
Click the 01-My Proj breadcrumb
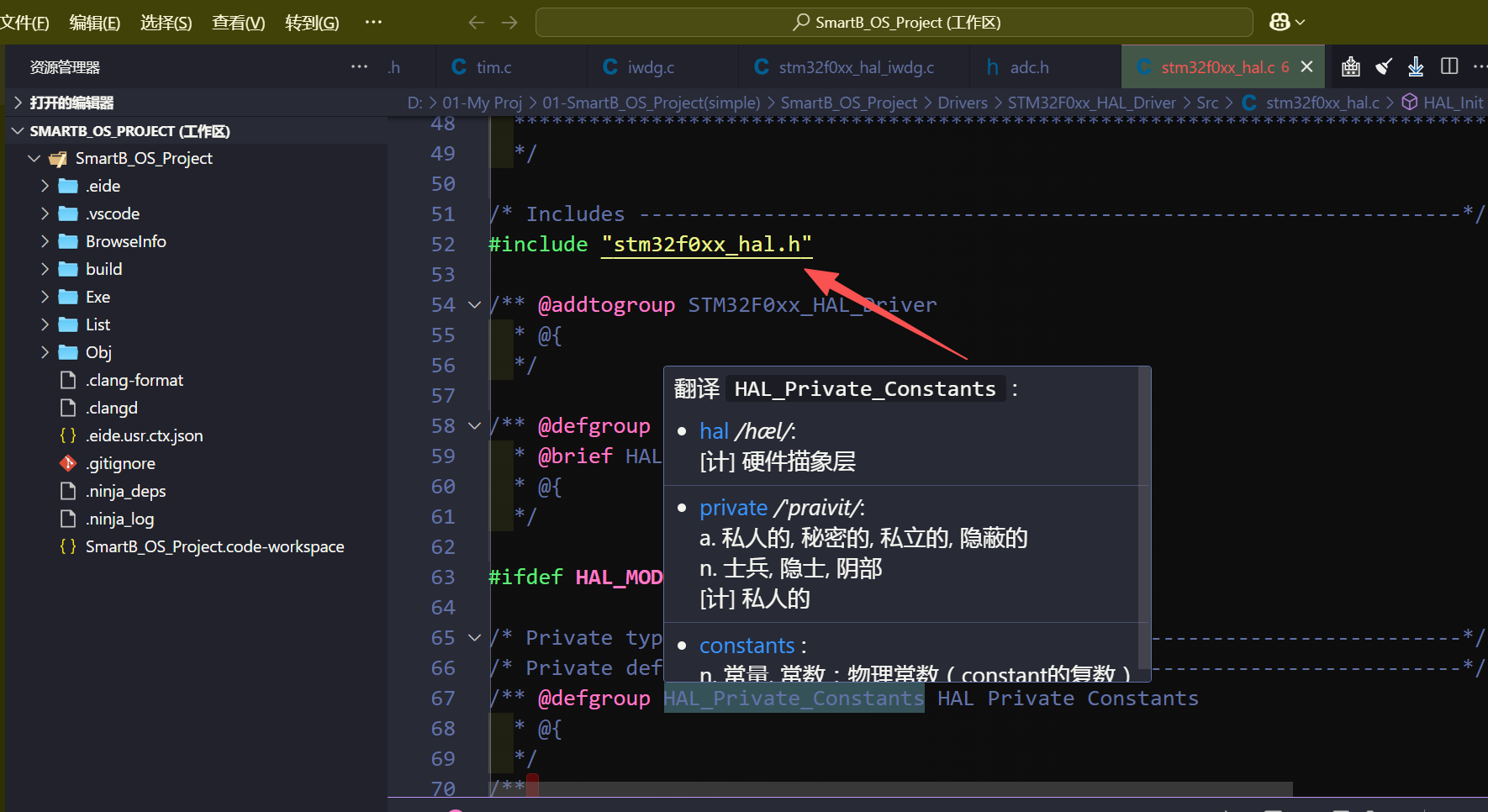pyautogui.click(x=482, y=103)
